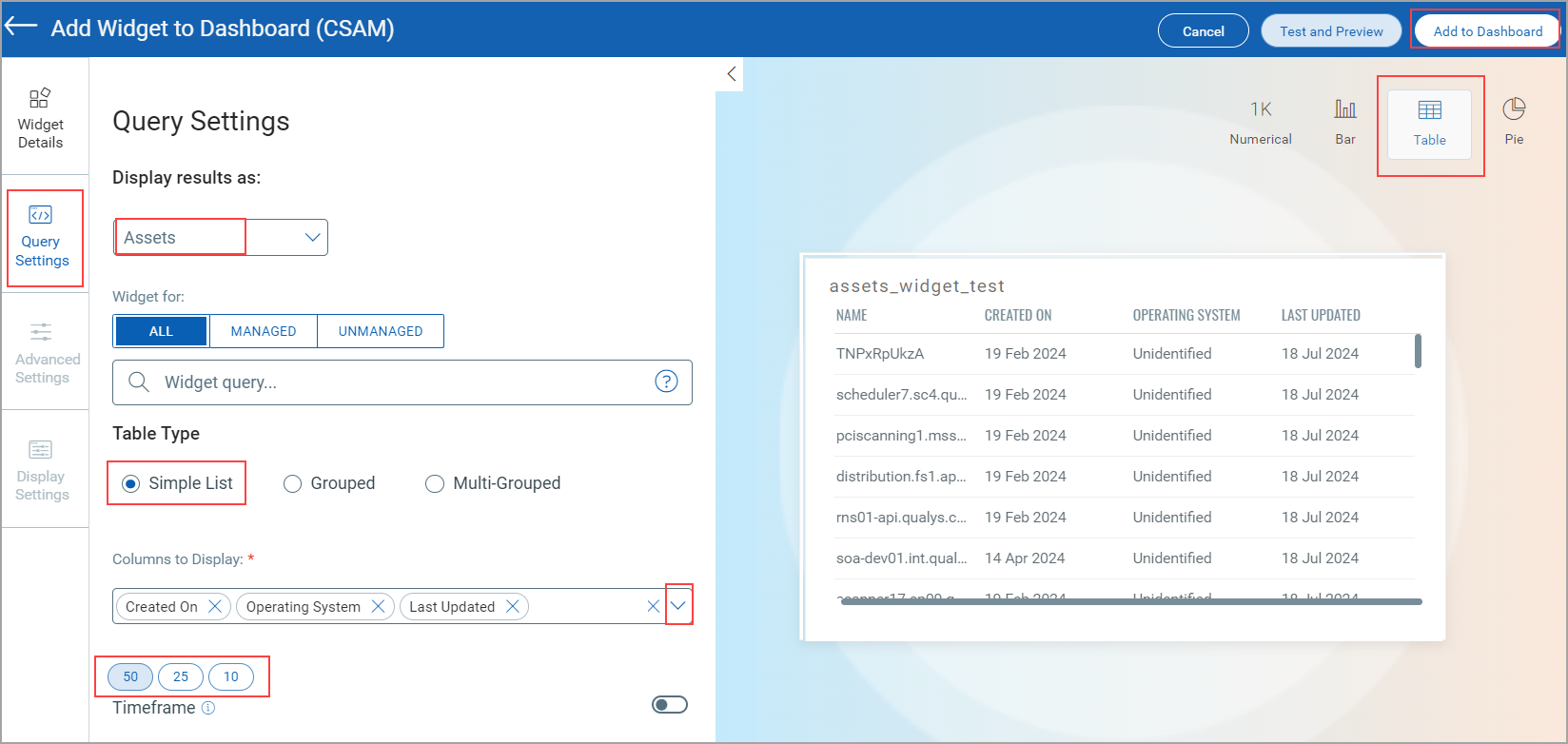Select the Simple List radio button
1568x744 pixels.
click(x=130, y=483)
